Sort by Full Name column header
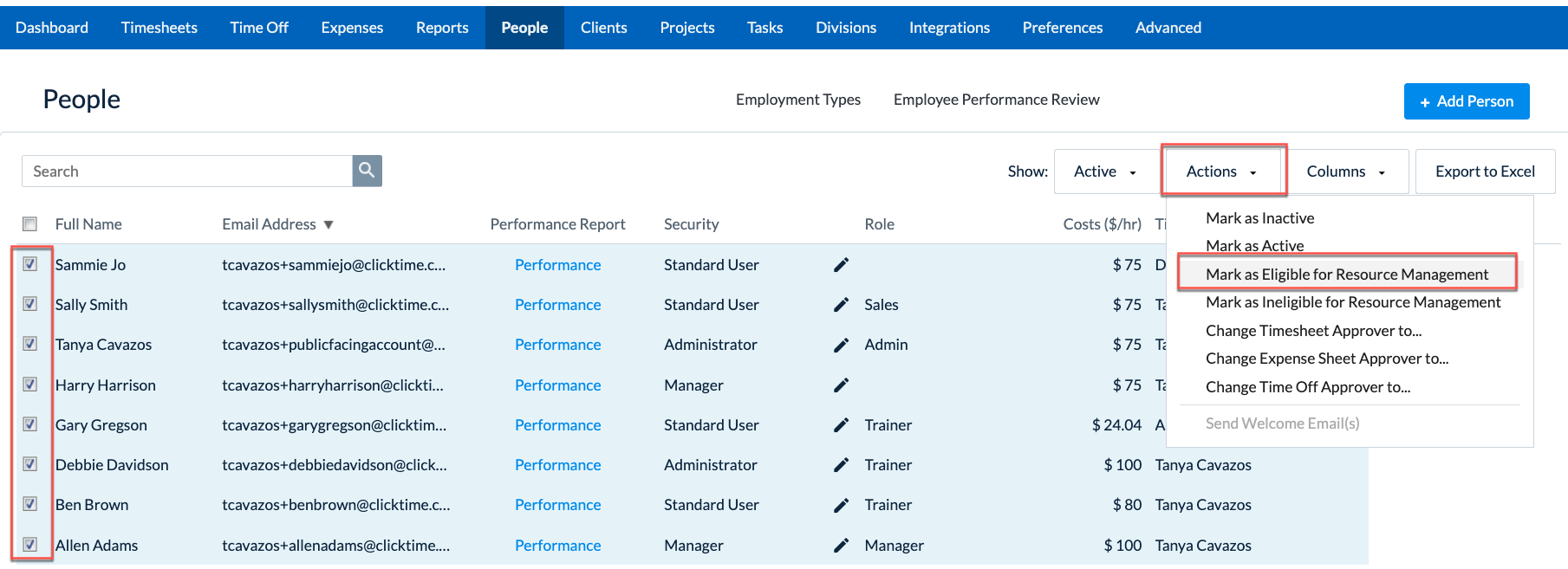 click(x=88, y=224)
